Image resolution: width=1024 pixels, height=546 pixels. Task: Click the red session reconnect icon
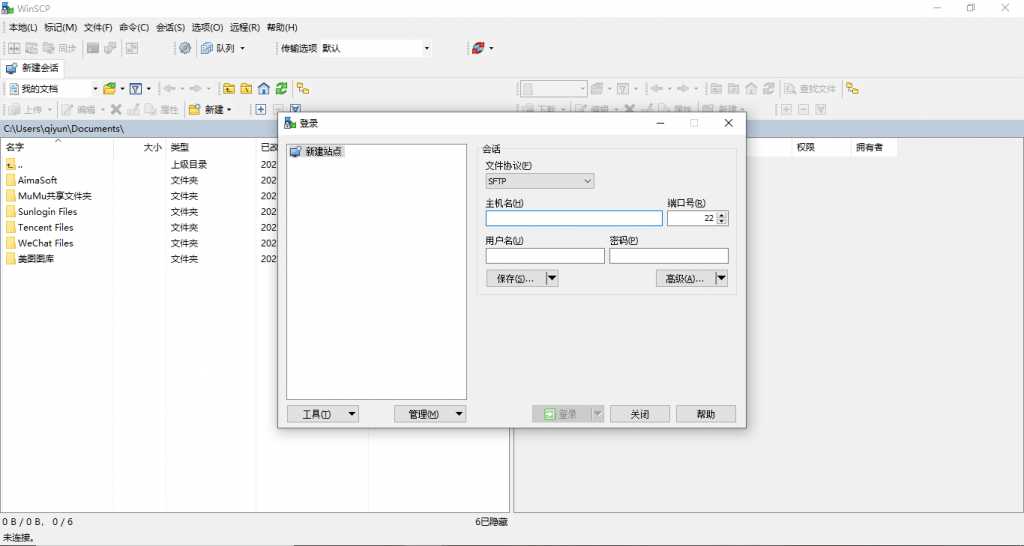478,48
